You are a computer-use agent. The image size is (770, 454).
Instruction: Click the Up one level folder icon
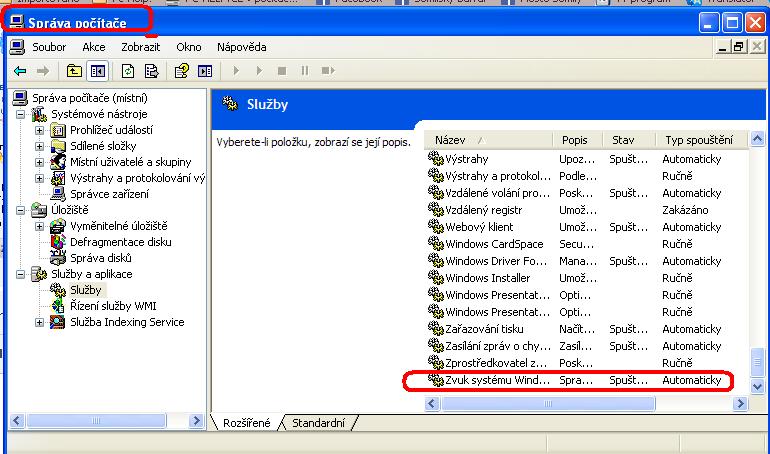click(x=74, y=71)
